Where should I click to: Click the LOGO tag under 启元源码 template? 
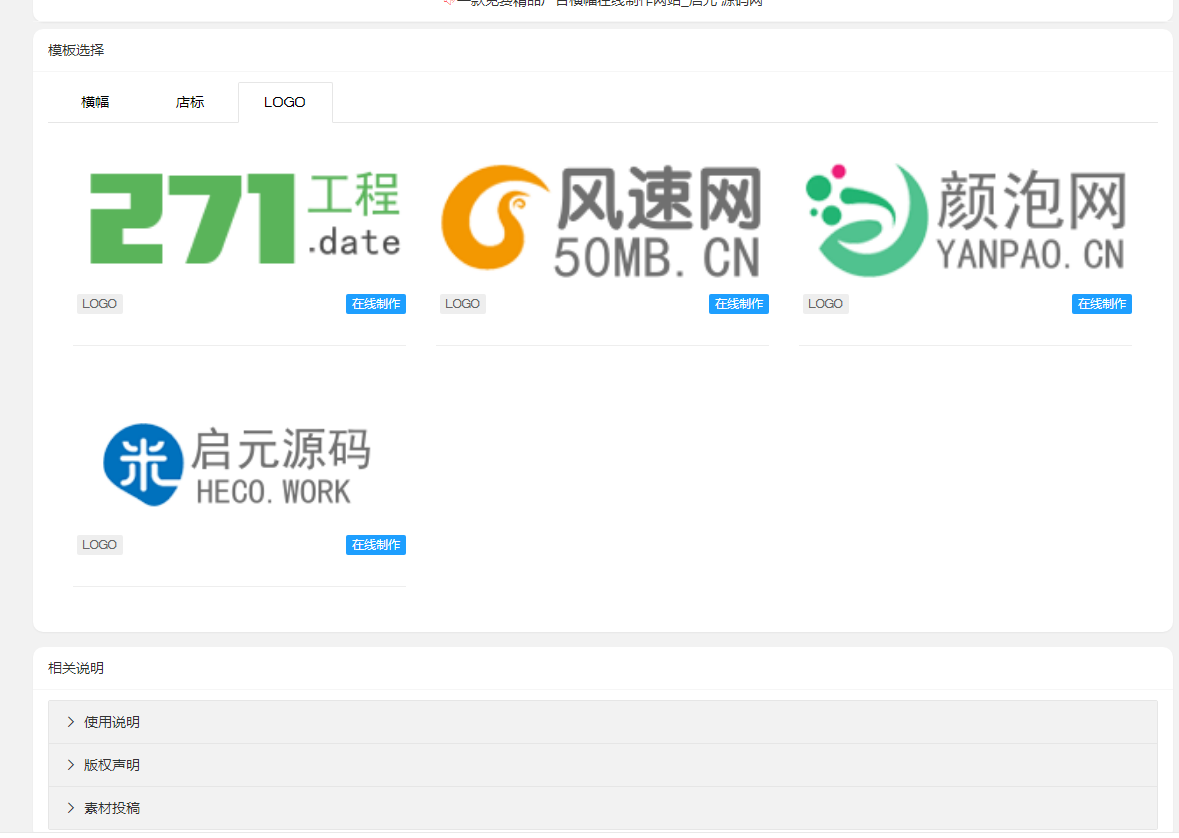(x=100, y=545)
